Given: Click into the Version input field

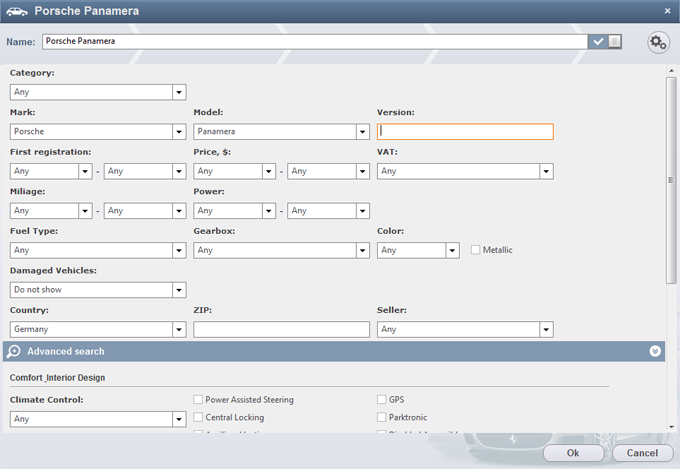Looking at the screenshot, I should [465, 131].
